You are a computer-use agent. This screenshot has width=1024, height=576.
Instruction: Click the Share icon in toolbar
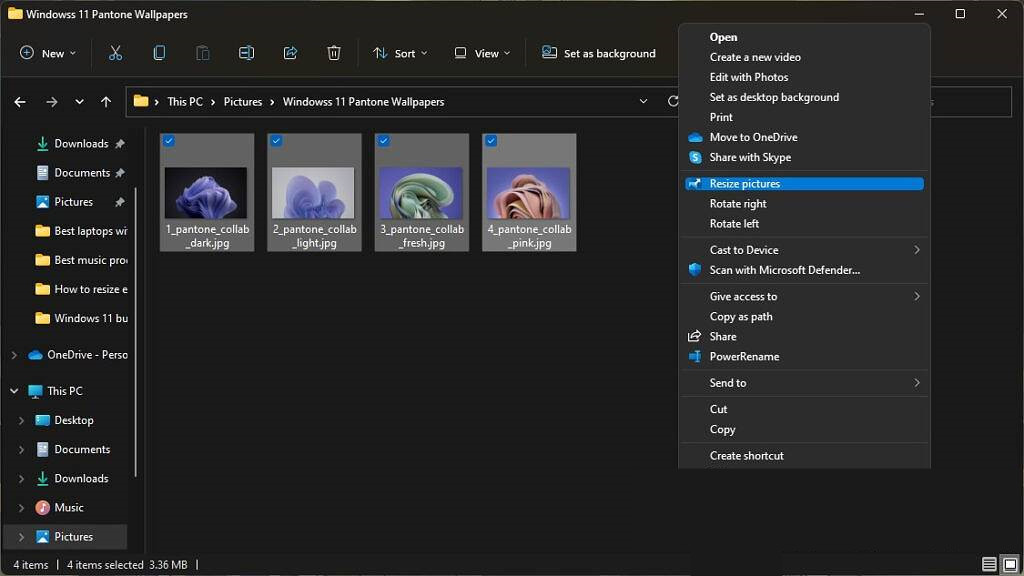(291, 53)
